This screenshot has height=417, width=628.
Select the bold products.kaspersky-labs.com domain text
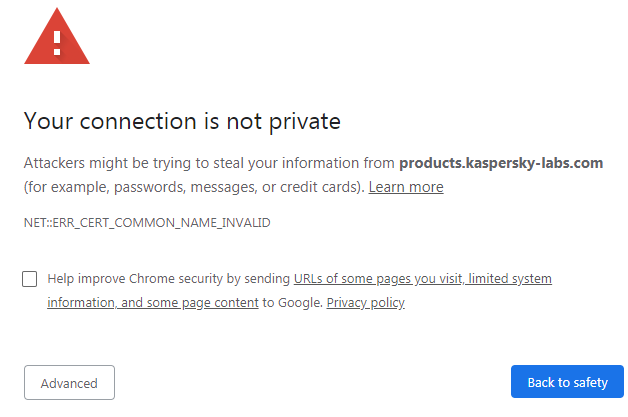point(501,162)
